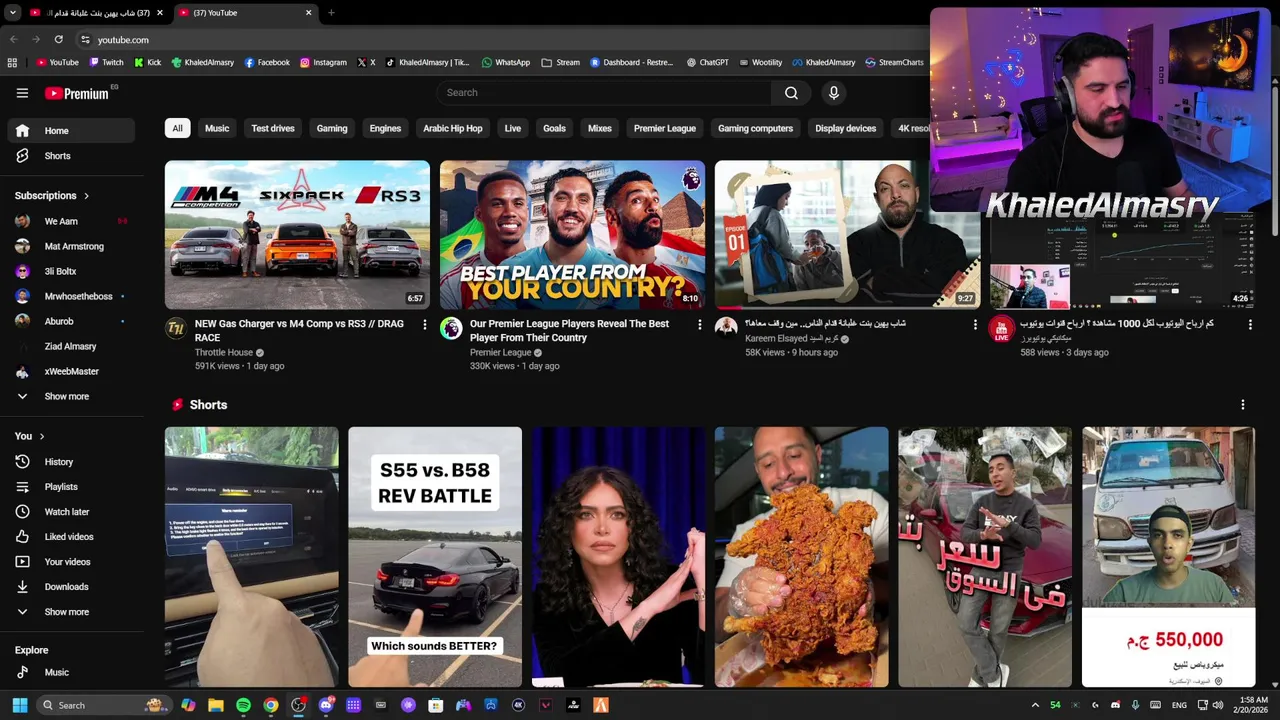Open the browser apps grid shortcut
This screenshot has height=720, width=1280.
pos(12,62)
